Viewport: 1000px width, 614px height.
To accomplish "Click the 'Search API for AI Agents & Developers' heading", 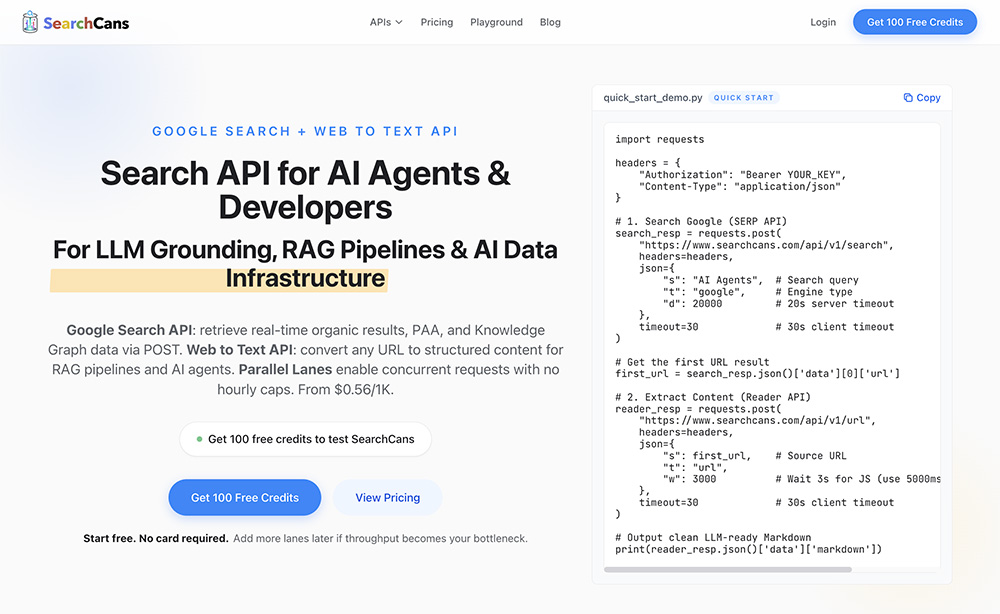I will pos(305,190).
